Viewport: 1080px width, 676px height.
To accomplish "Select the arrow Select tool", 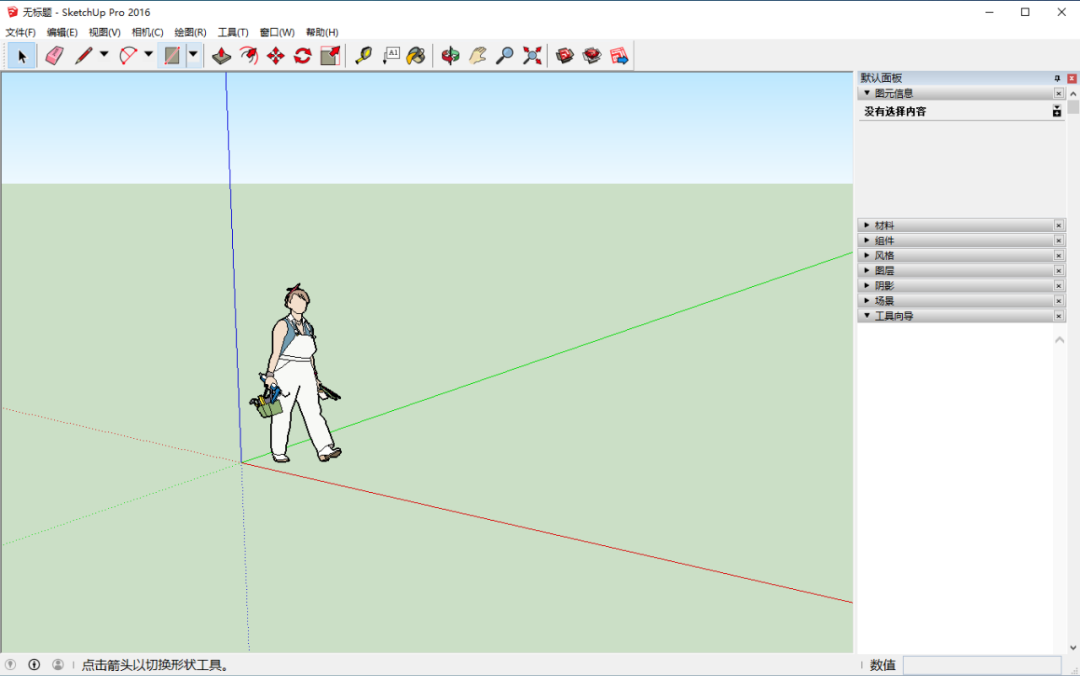I will pyautogui.click(x=21, y=56).
